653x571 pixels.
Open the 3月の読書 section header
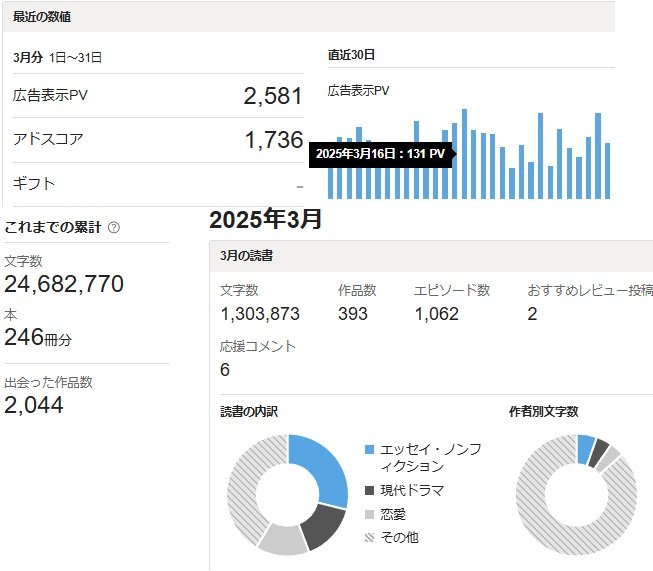pyautogui.click(x=246, y=256)
